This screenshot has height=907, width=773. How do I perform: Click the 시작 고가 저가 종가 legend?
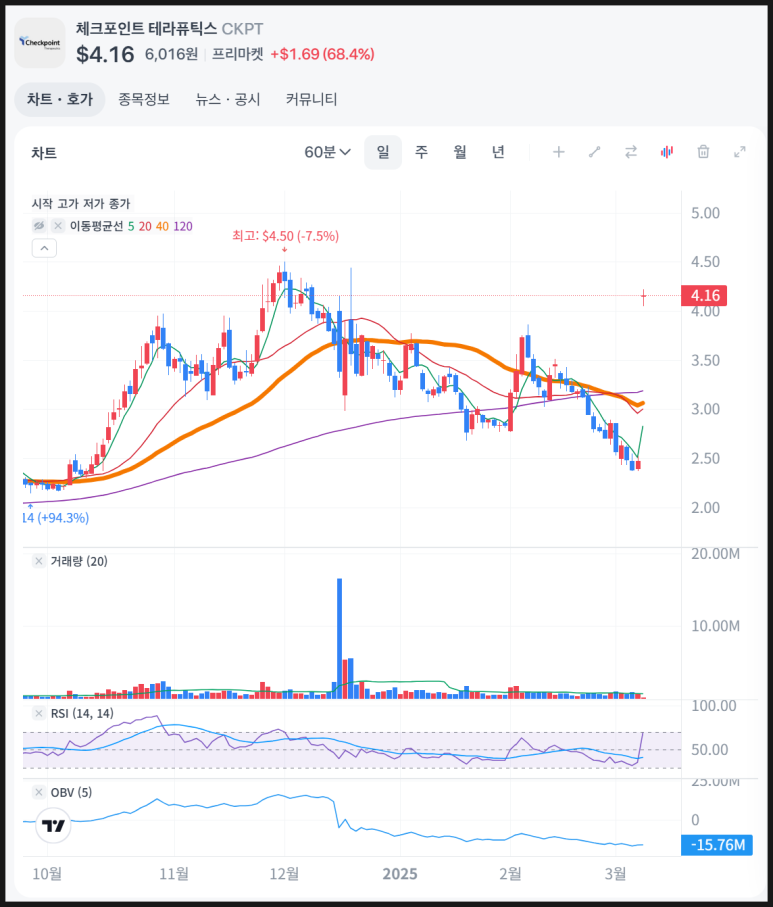(x=81, y=204)
